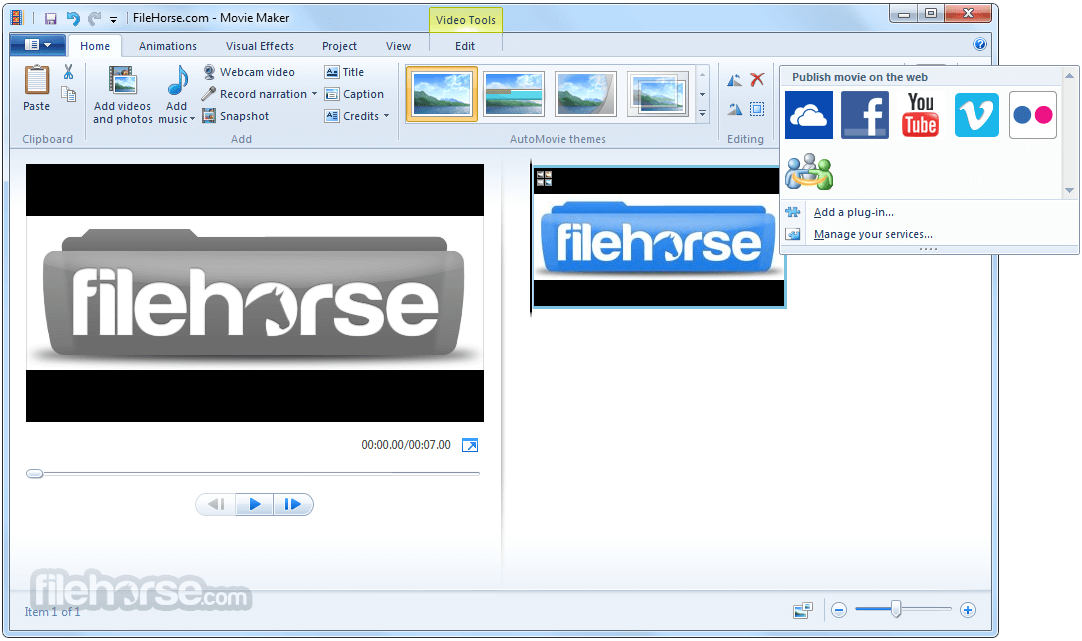The height and width of the screenshot is (641, 1082).
Task: Add a Title to the movie
Action: (x=344, y=72)
